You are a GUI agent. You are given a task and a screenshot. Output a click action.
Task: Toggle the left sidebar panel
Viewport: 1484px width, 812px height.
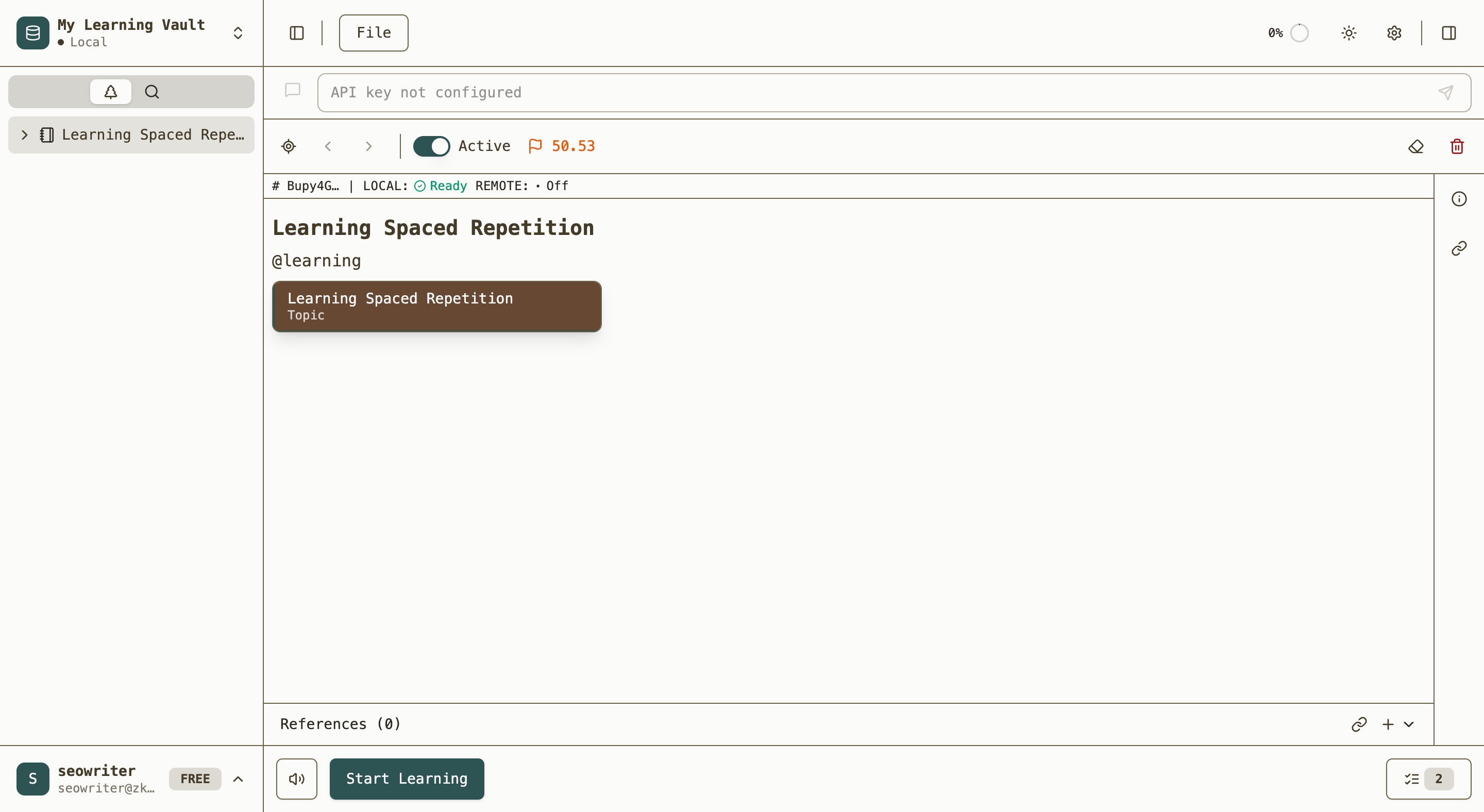click(297, 33)
